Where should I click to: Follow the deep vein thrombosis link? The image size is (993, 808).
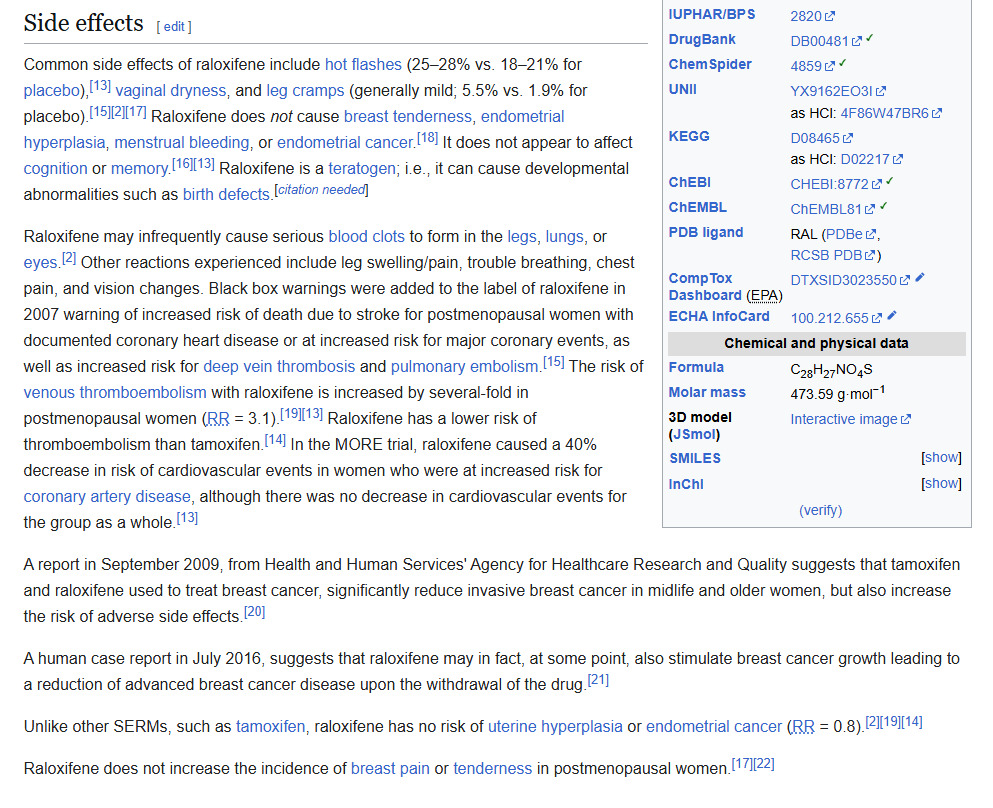[279, 367]
